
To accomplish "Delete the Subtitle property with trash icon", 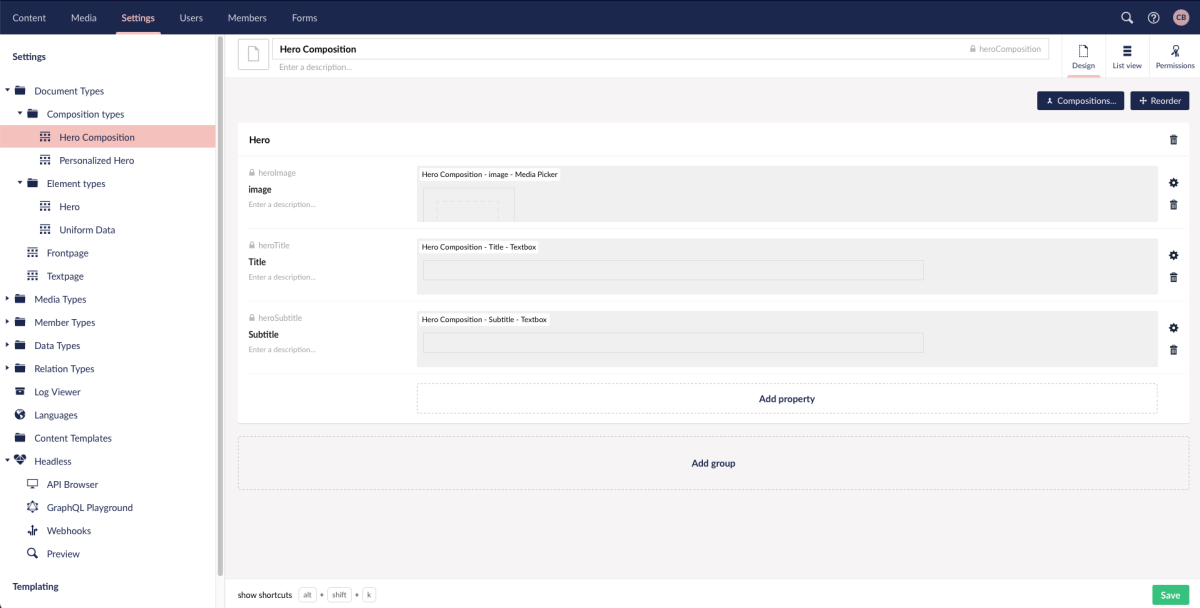I will (1174, 350).
